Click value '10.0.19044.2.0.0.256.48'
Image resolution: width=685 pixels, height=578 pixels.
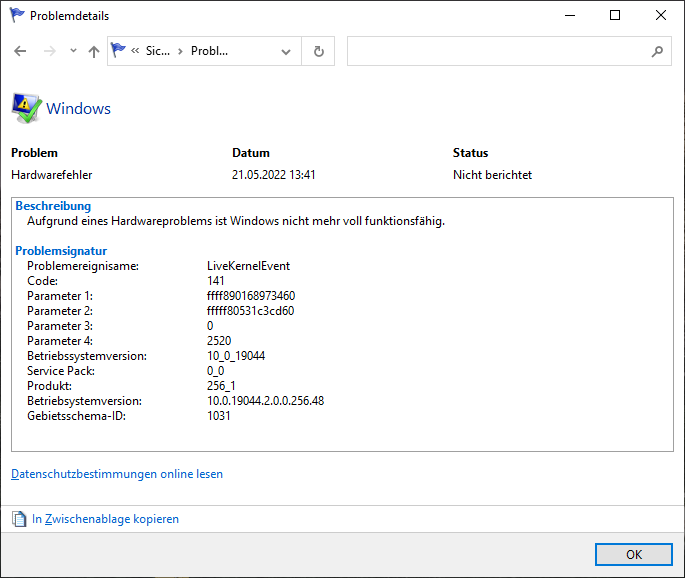tap(266, 401)
